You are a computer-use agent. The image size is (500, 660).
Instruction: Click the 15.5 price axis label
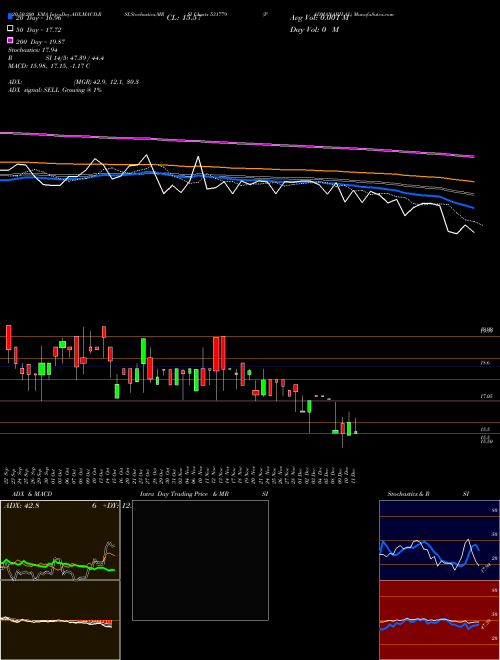tap(485, 429)
